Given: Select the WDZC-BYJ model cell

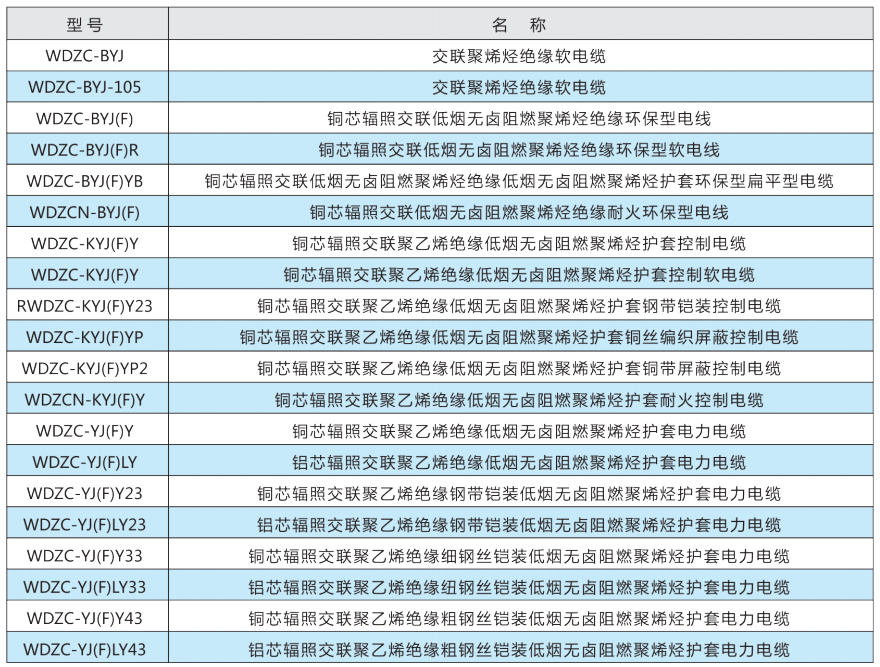Looking at the screenshot, I should coord(85,56).
